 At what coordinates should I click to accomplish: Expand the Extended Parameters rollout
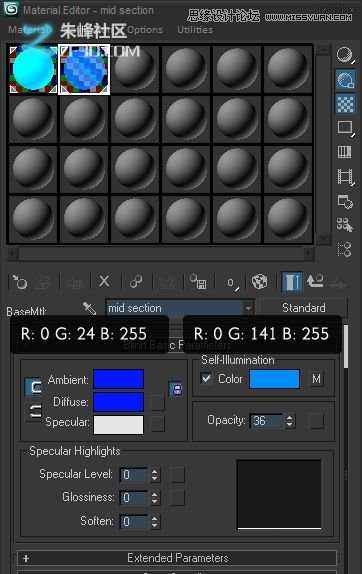click(177, 558)
